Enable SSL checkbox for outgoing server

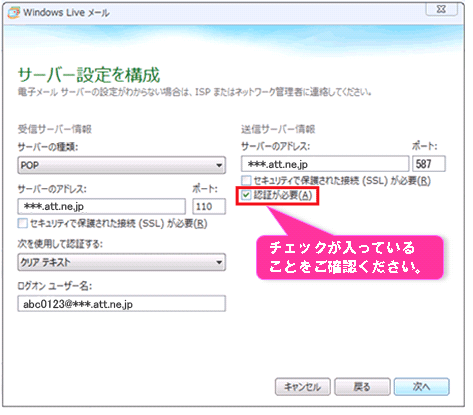[x=246, y=181]
